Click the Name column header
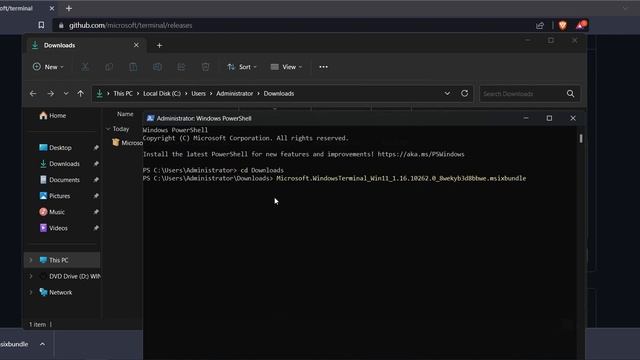 pos(125,114)
